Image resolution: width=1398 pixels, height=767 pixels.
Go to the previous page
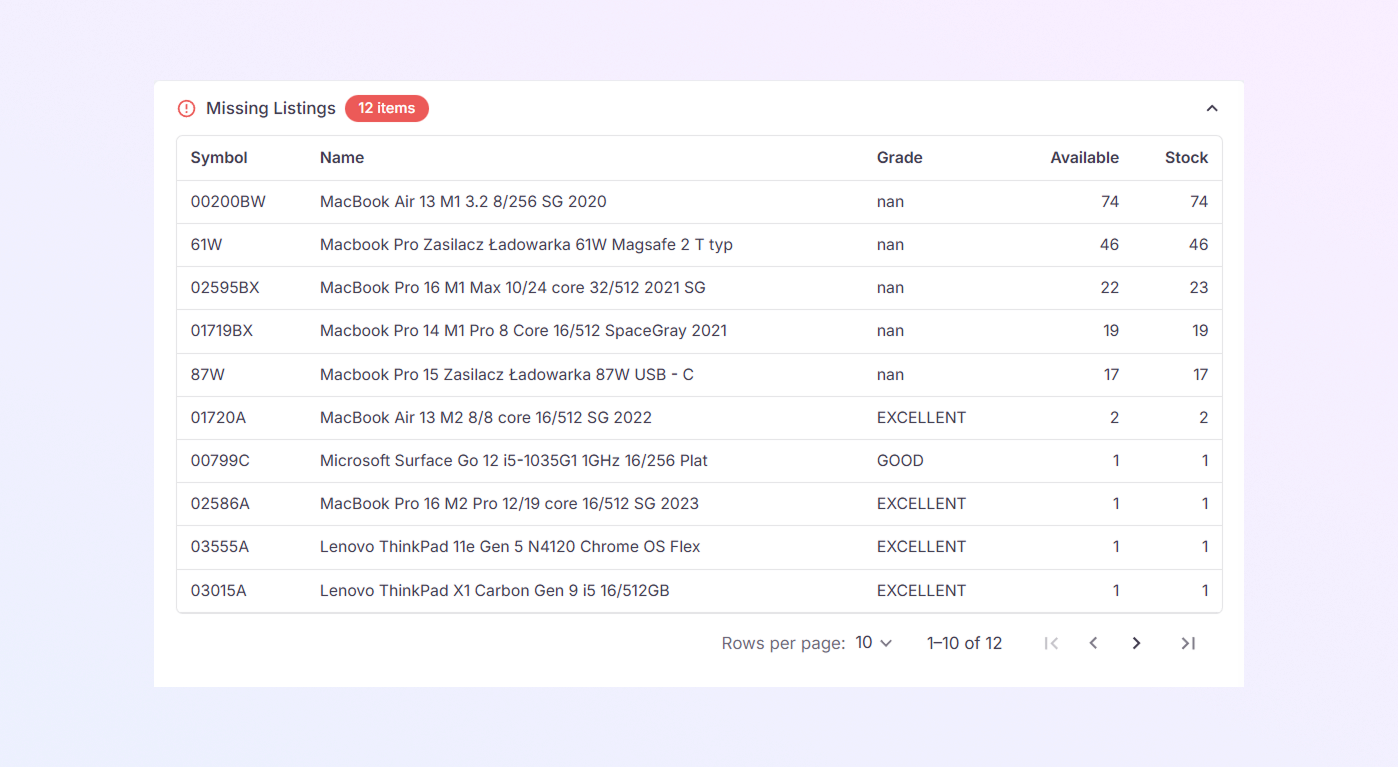pos(1093,643)
